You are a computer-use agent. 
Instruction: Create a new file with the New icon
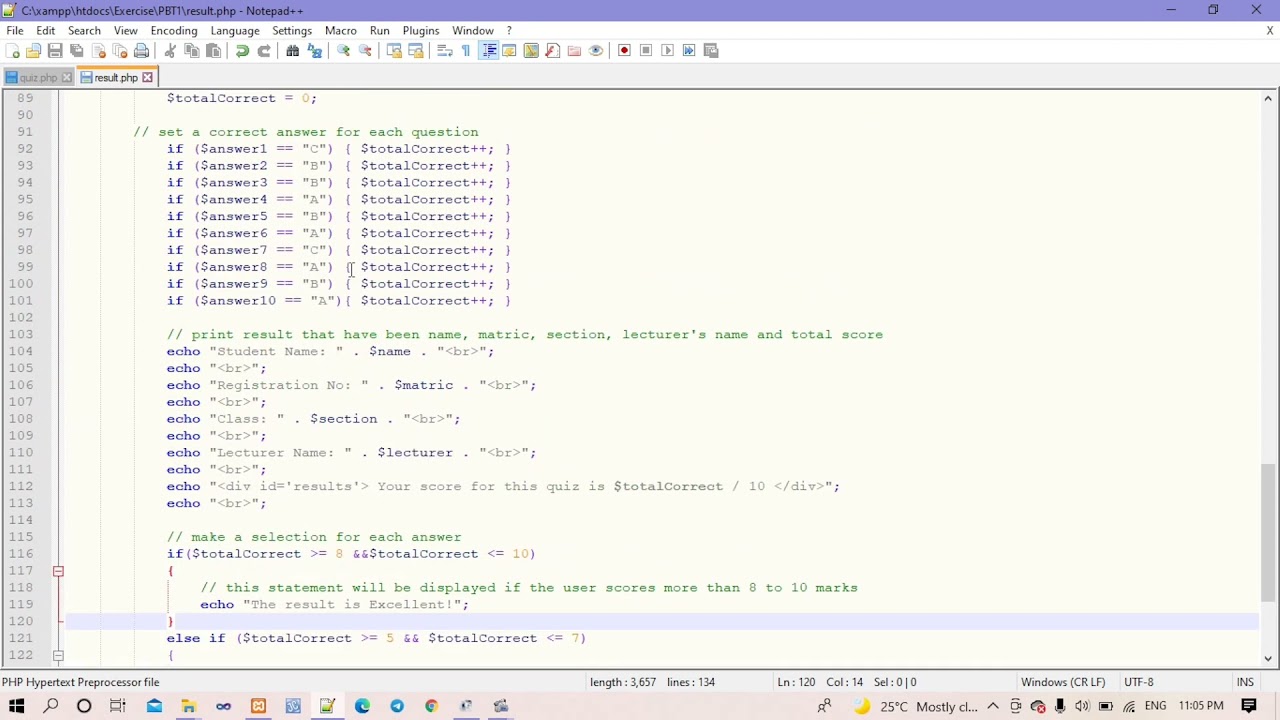[12, 51]
